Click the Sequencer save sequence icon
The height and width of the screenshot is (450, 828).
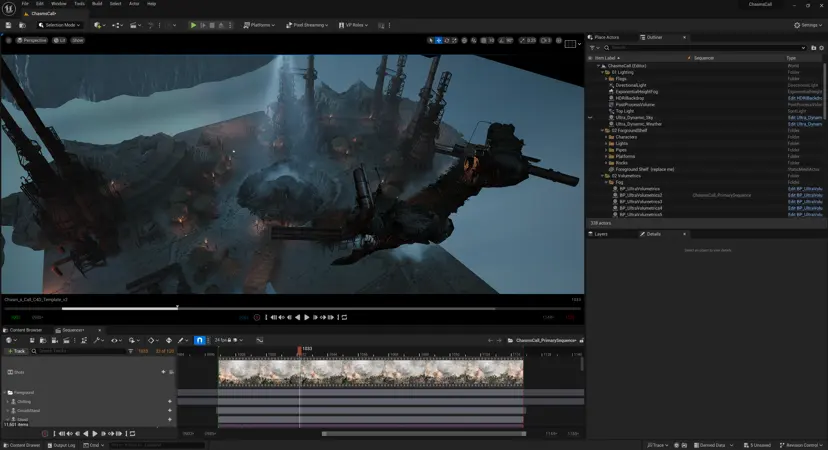click(32, 341)
